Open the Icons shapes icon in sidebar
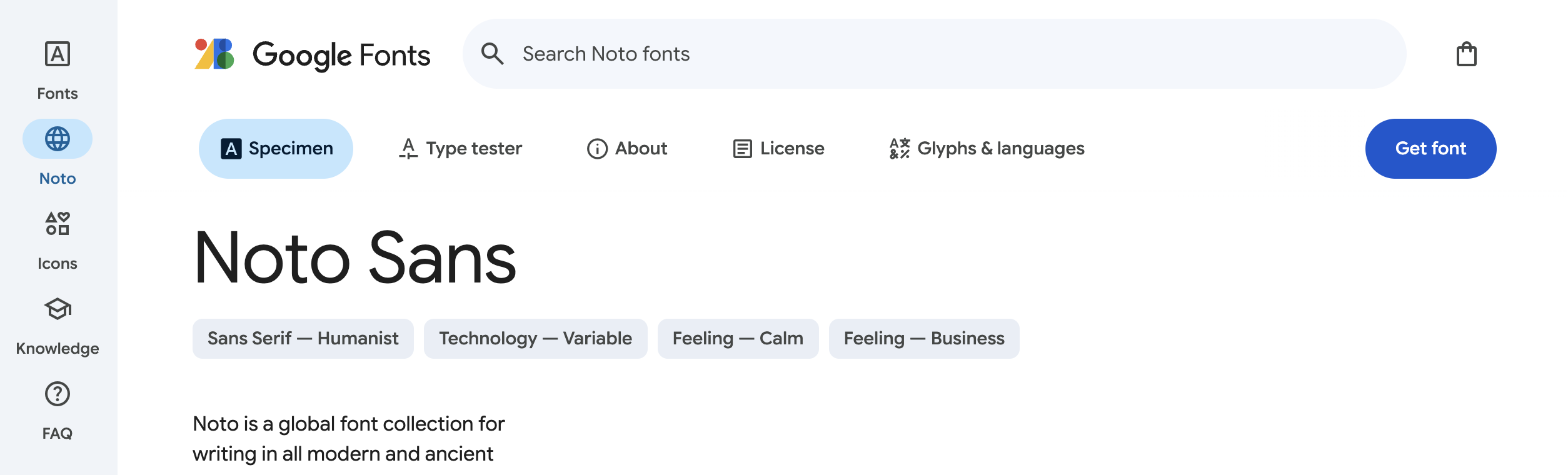This screenshot has width=1568, height=475. point(58,224)
